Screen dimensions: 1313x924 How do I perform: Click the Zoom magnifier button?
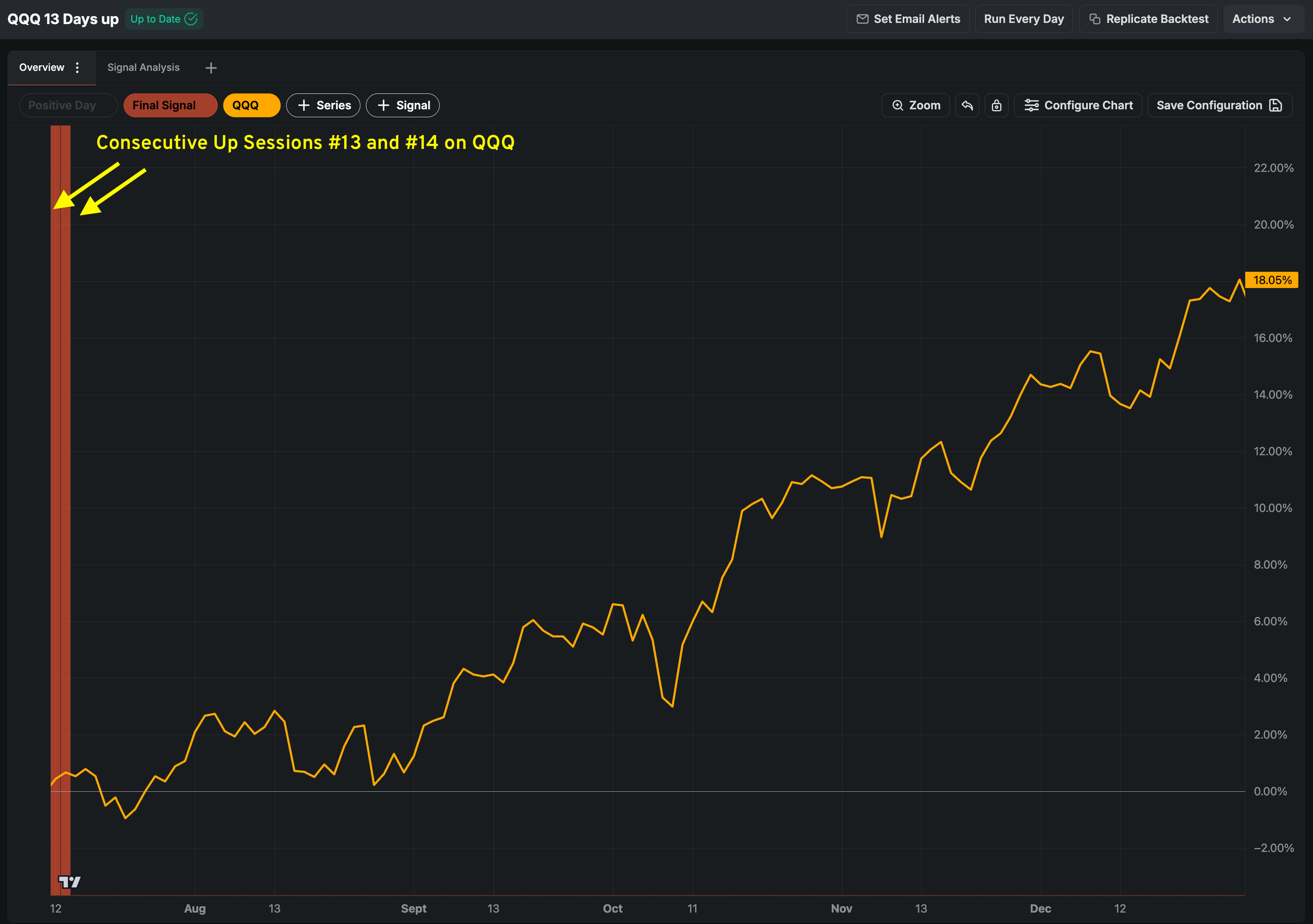tap(915, 105)
